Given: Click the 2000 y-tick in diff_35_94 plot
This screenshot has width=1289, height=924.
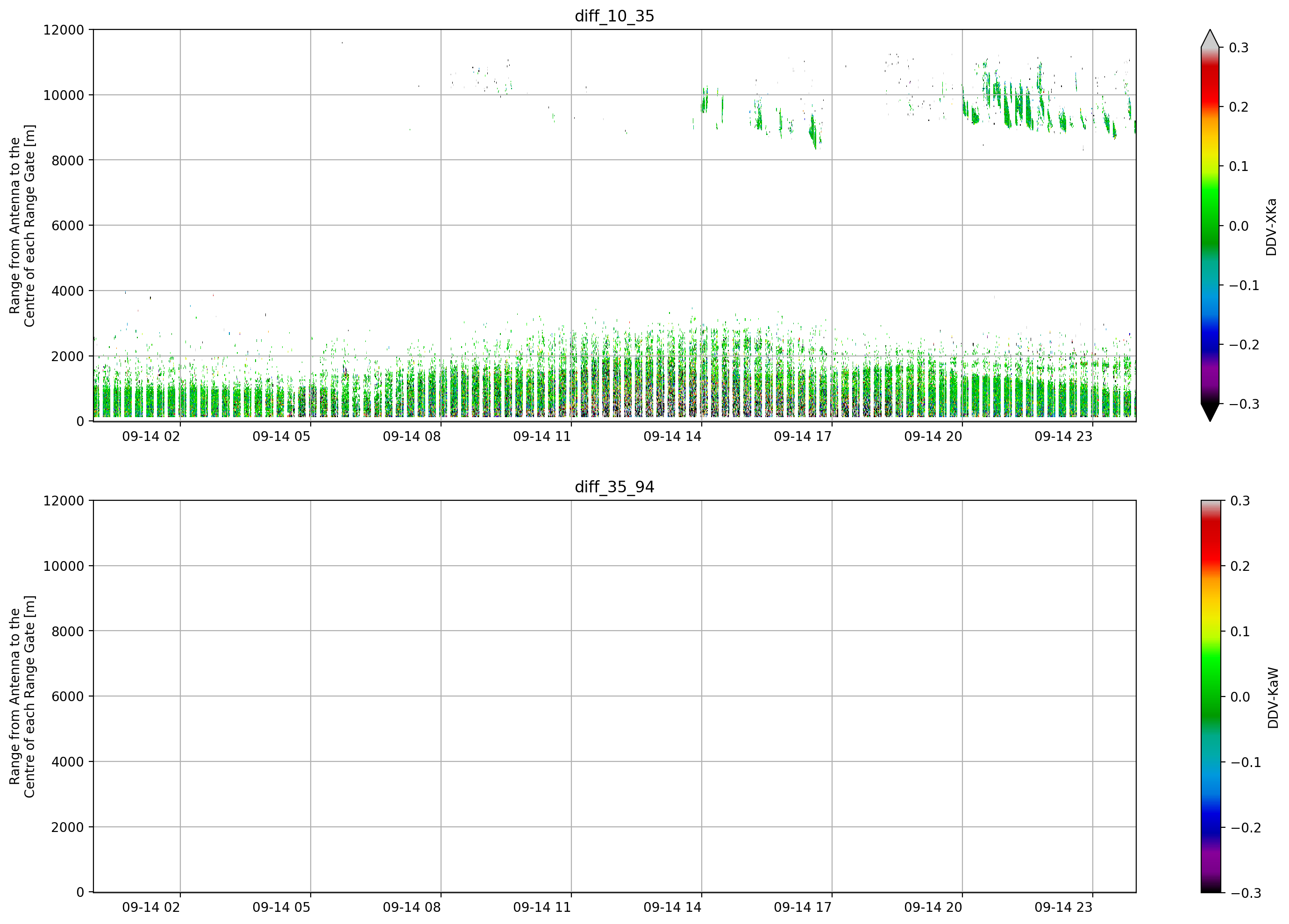Looking at the screenshot, I should tap(68, 827).
